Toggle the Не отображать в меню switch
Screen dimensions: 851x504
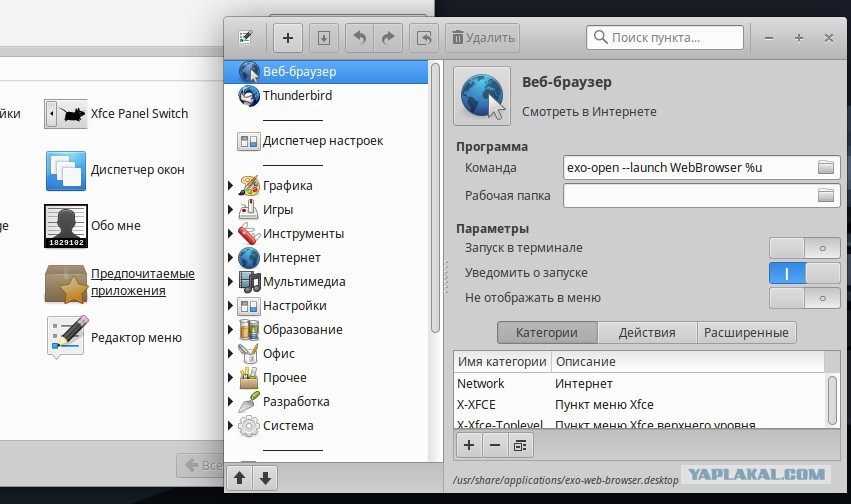click(804, 298)
